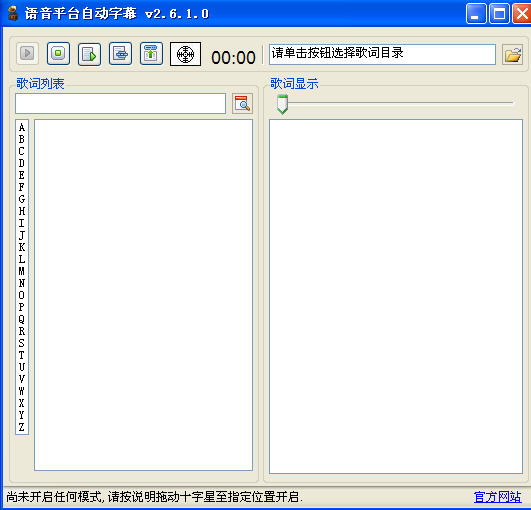Click the 00:00 timer display
This screenshot has width=531, height=510.
(233, 58)
